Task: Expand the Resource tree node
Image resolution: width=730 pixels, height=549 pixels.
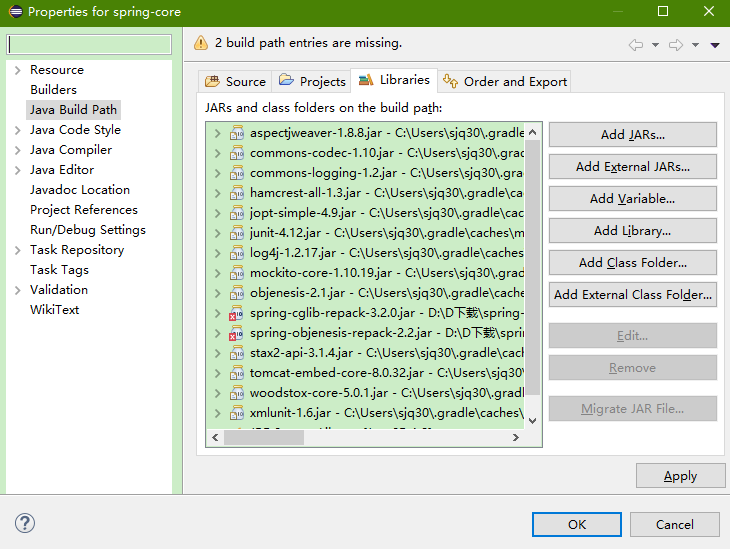Action: 18,70
